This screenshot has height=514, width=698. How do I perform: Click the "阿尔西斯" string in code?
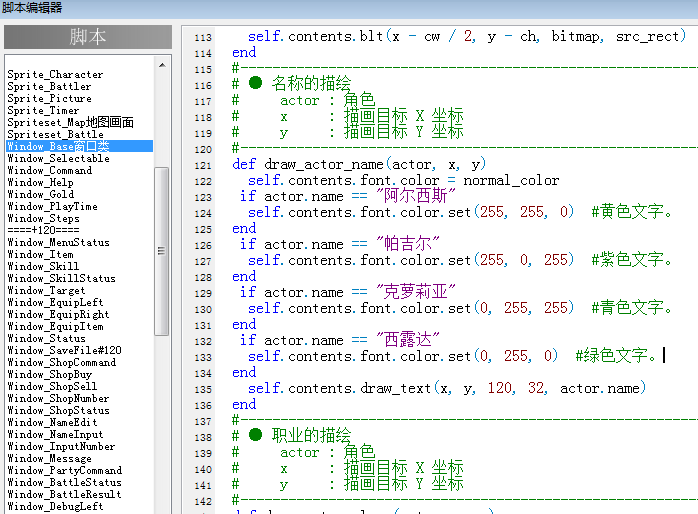pos(415,196)
